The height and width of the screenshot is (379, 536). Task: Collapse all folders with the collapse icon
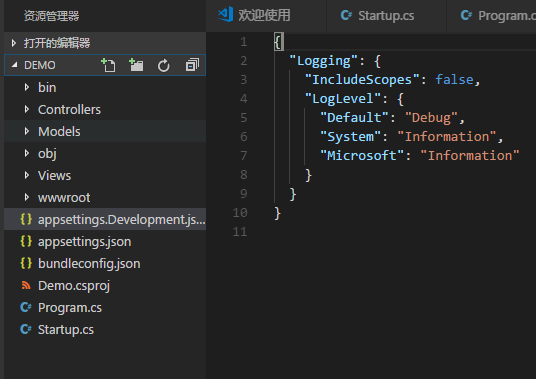pyautogui.click(x=192, y=65)
